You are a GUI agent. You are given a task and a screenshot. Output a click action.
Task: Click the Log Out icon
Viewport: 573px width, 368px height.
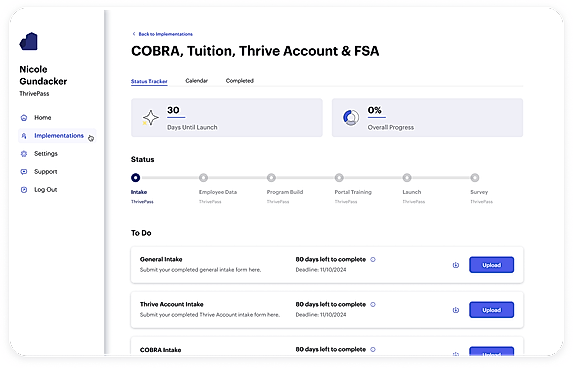point(24,190)
